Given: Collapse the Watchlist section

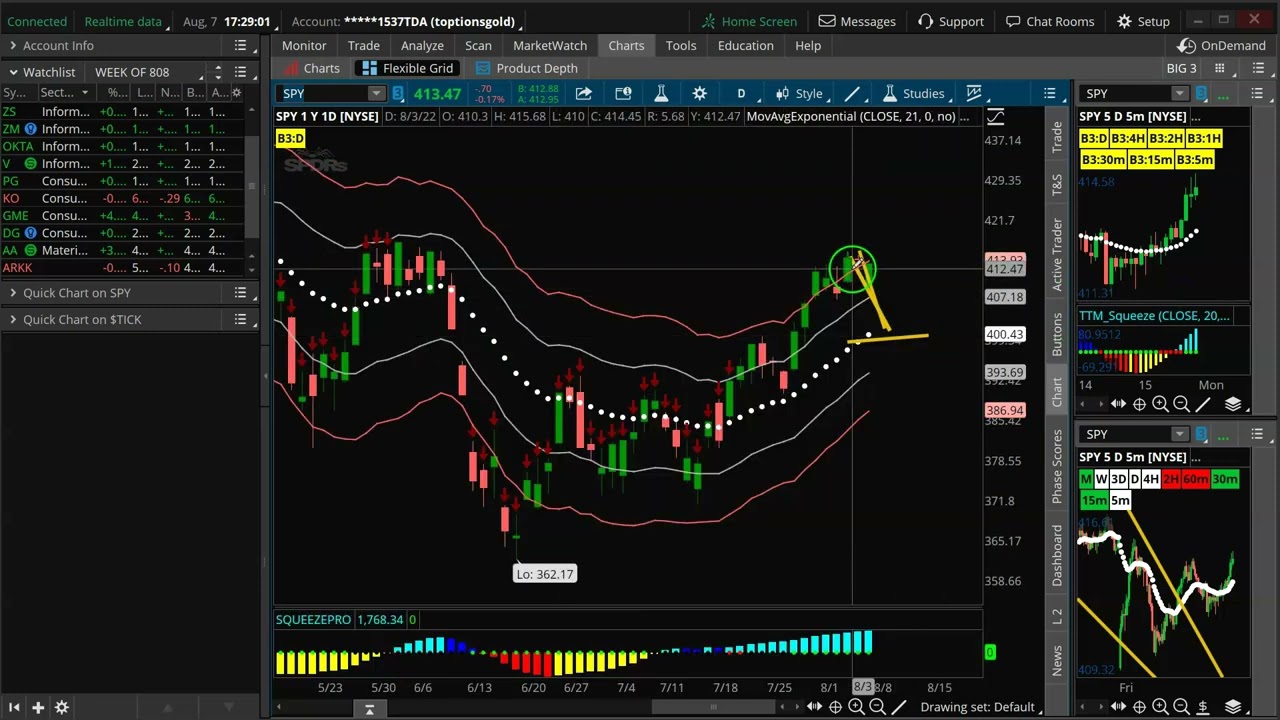Looking at the screenshot, I should click(13, 72).
